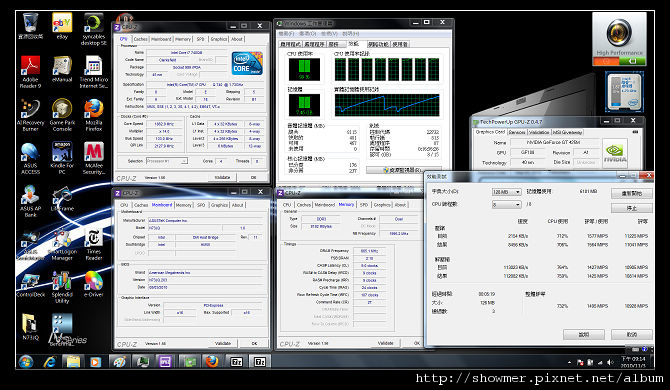
Task: Launch Splendid Utility shortcut
Action: coord(62,287)
